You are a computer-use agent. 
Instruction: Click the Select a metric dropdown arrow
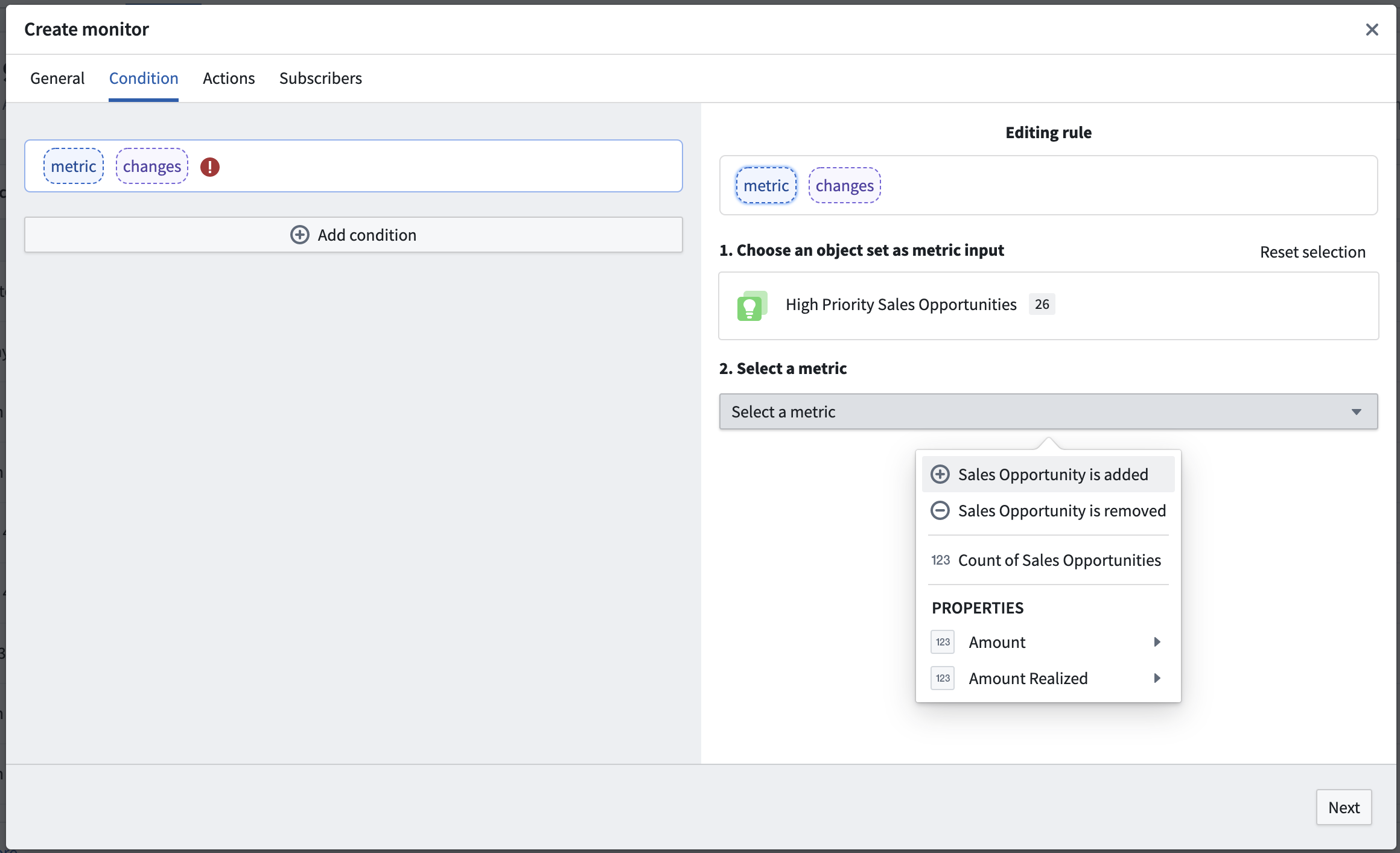[x=1357, y=412]
